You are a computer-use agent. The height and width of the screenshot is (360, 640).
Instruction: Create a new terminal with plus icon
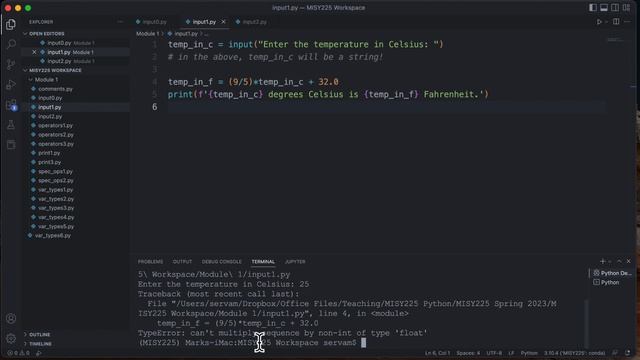pos(602,261)
